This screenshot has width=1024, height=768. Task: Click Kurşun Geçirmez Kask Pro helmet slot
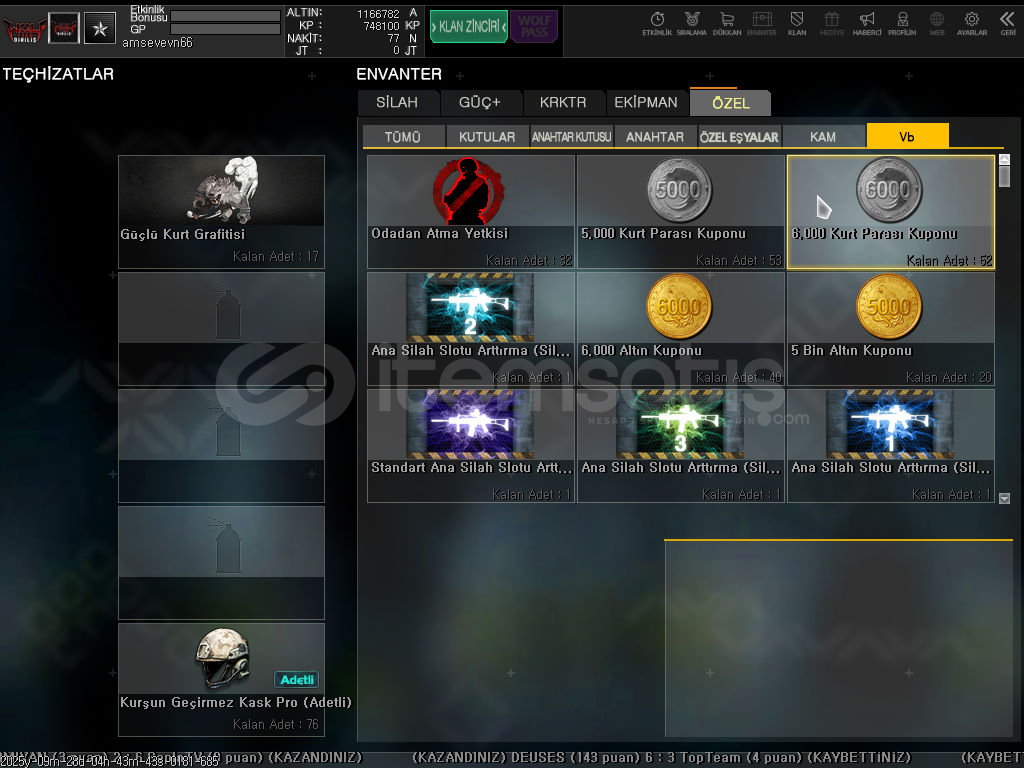click(221, 679)
